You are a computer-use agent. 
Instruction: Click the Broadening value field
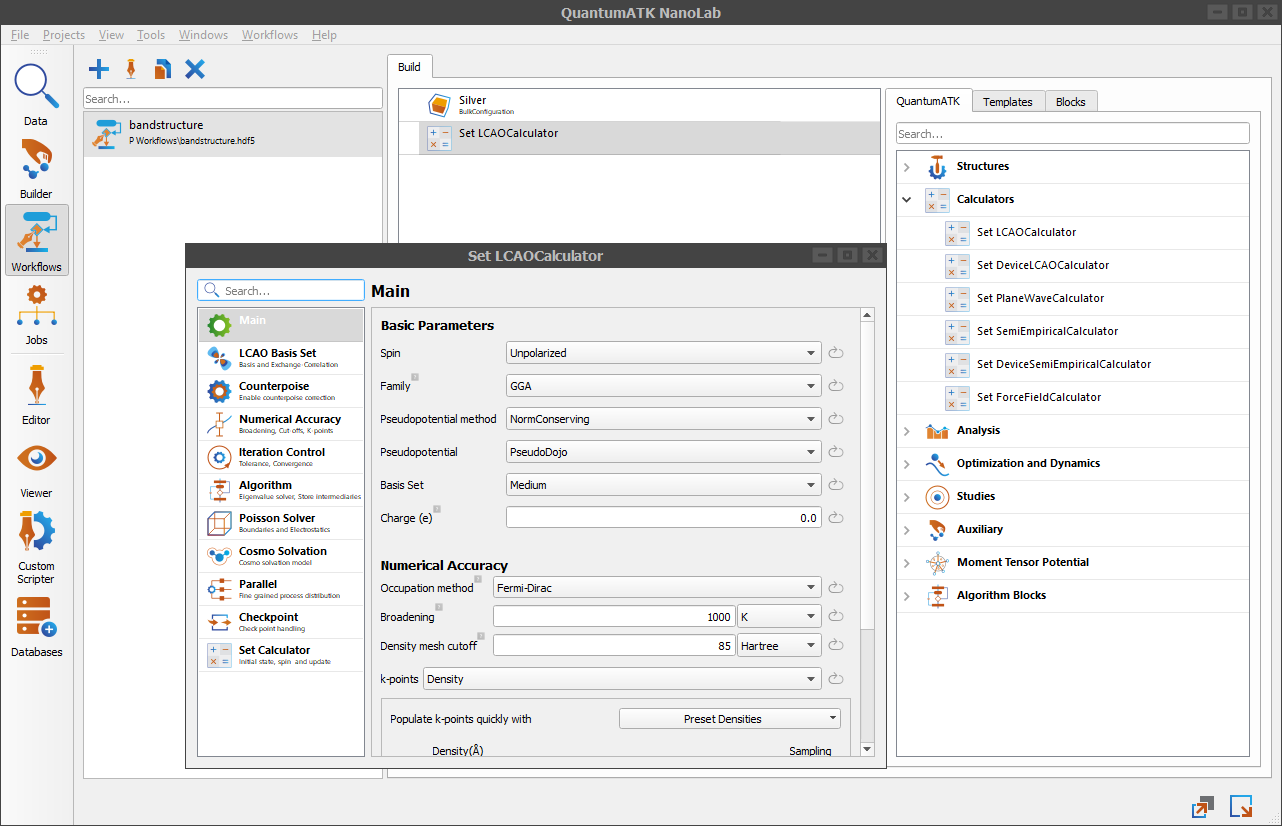tap(614, 617)
